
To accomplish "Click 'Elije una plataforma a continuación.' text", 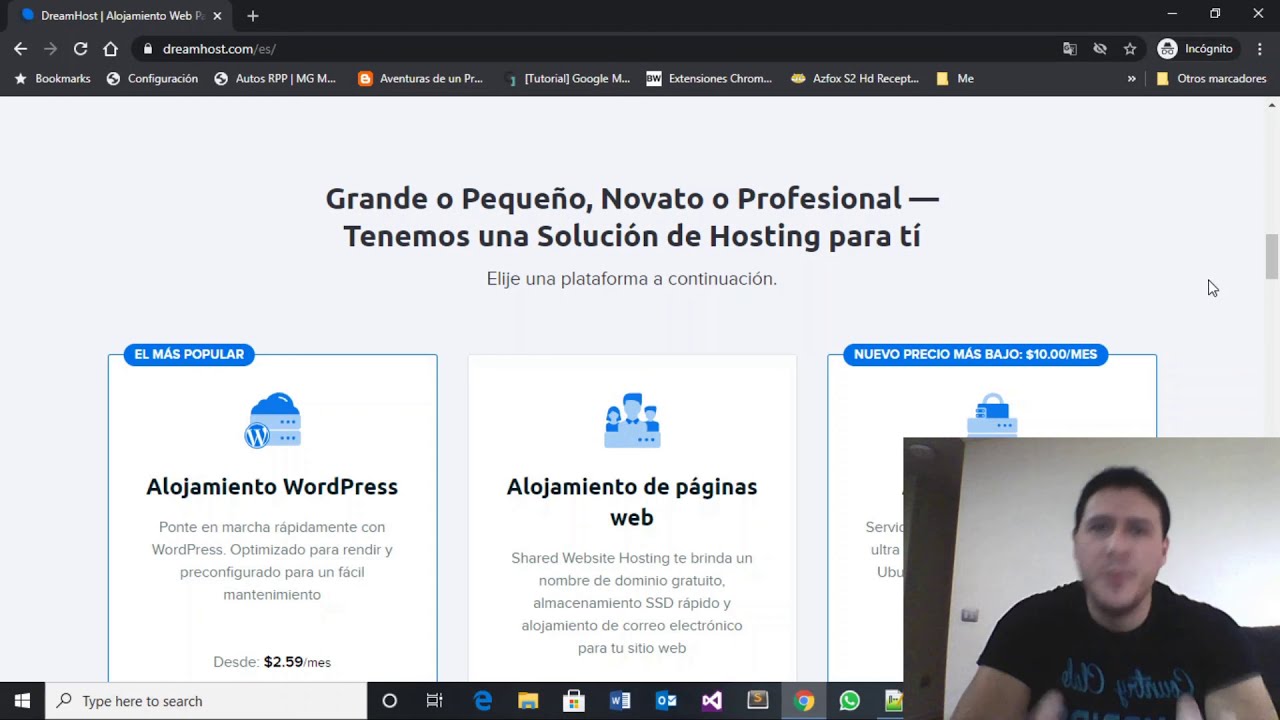I will (632, 278).
